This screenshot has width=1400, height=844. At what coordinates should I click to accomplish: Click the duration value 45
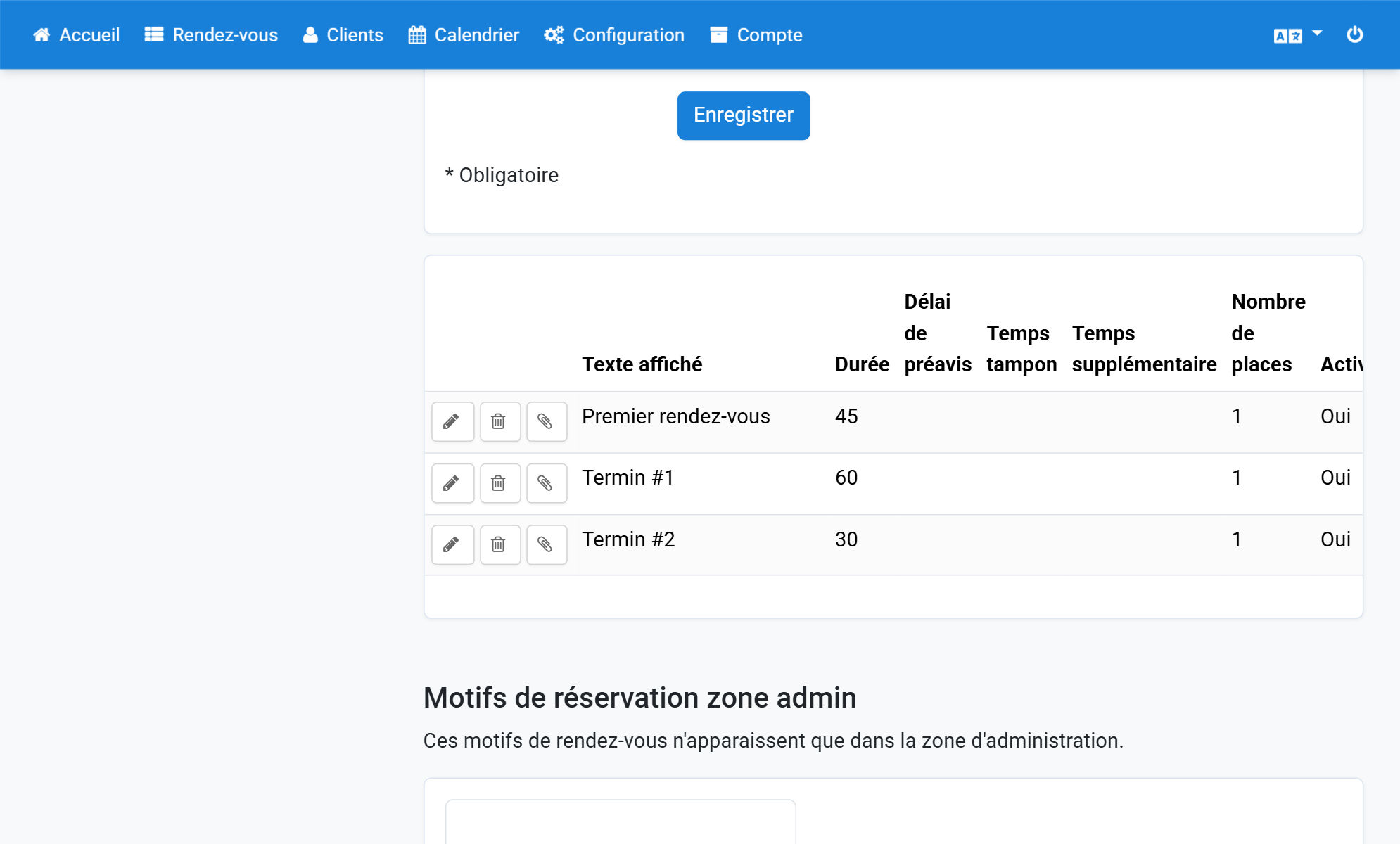[x=846, y=416]
